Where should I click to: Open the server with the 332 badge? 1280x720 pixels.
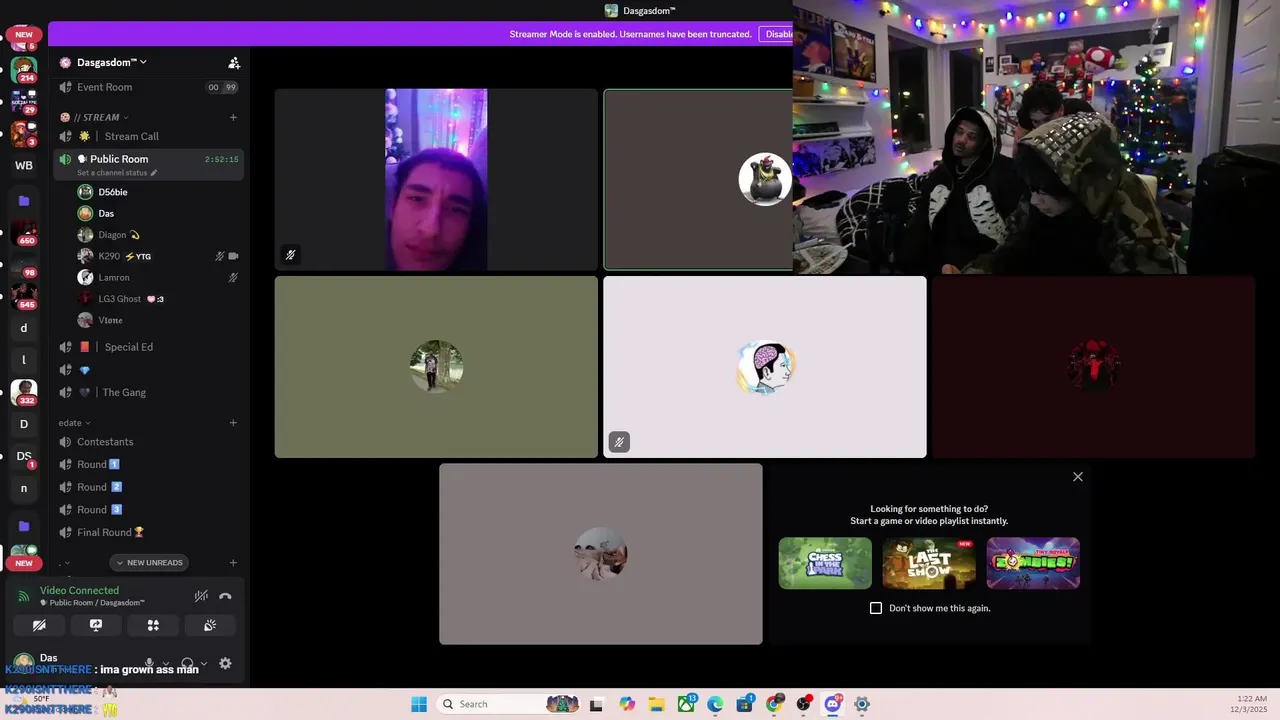click(24, 392)
